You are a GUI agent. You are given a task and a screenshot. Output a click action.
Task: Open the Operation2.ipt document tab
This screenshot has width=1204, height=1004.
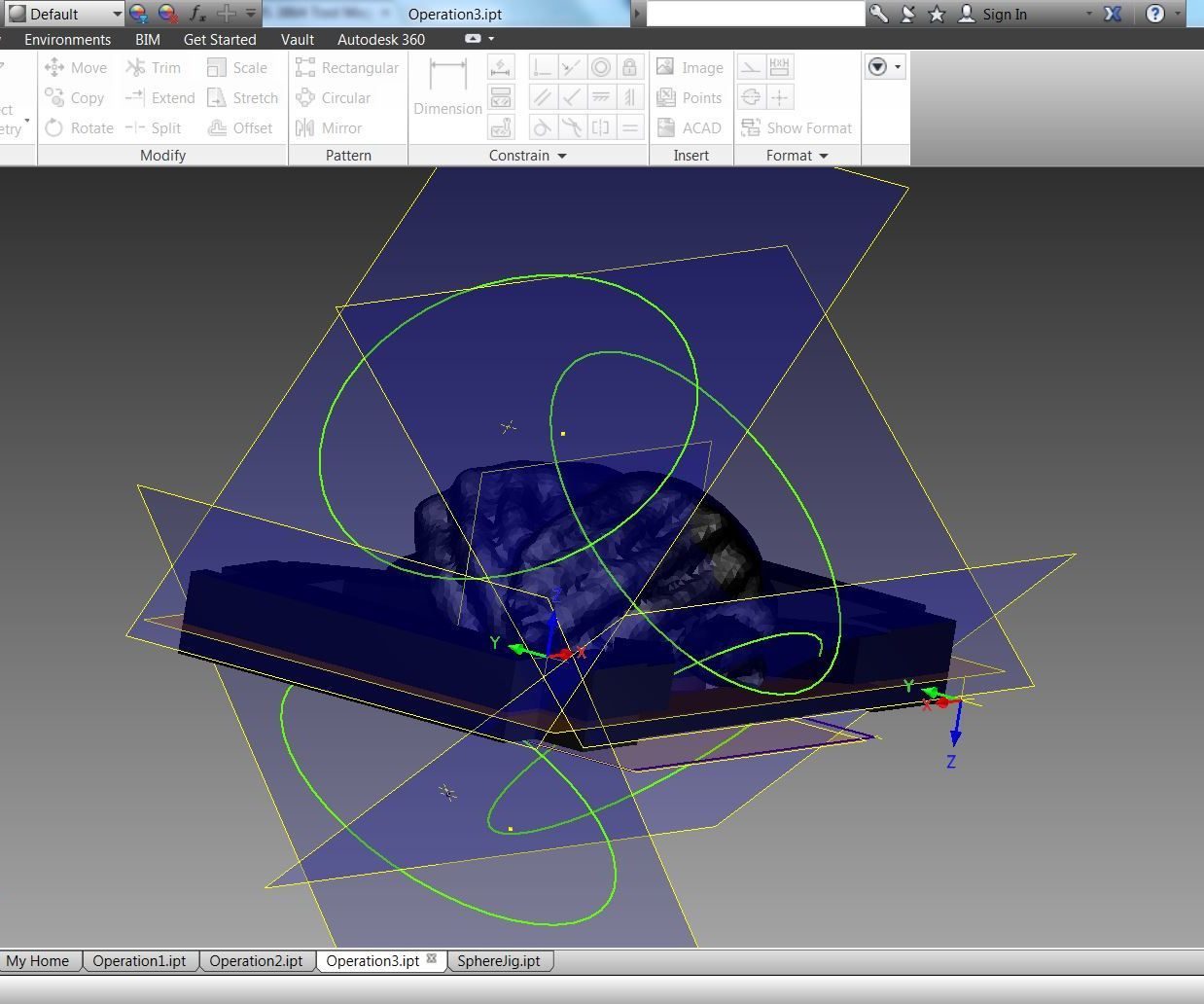(x=256, y=960)
